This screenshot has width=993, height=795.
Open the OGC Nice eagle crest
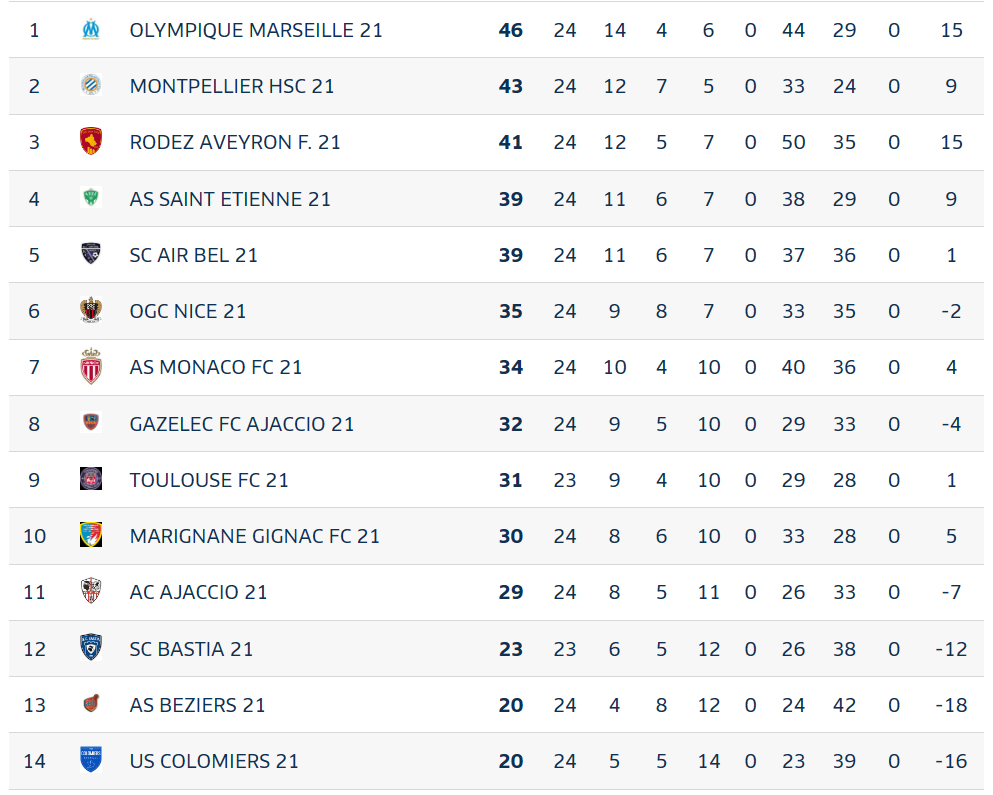point(91,310)
